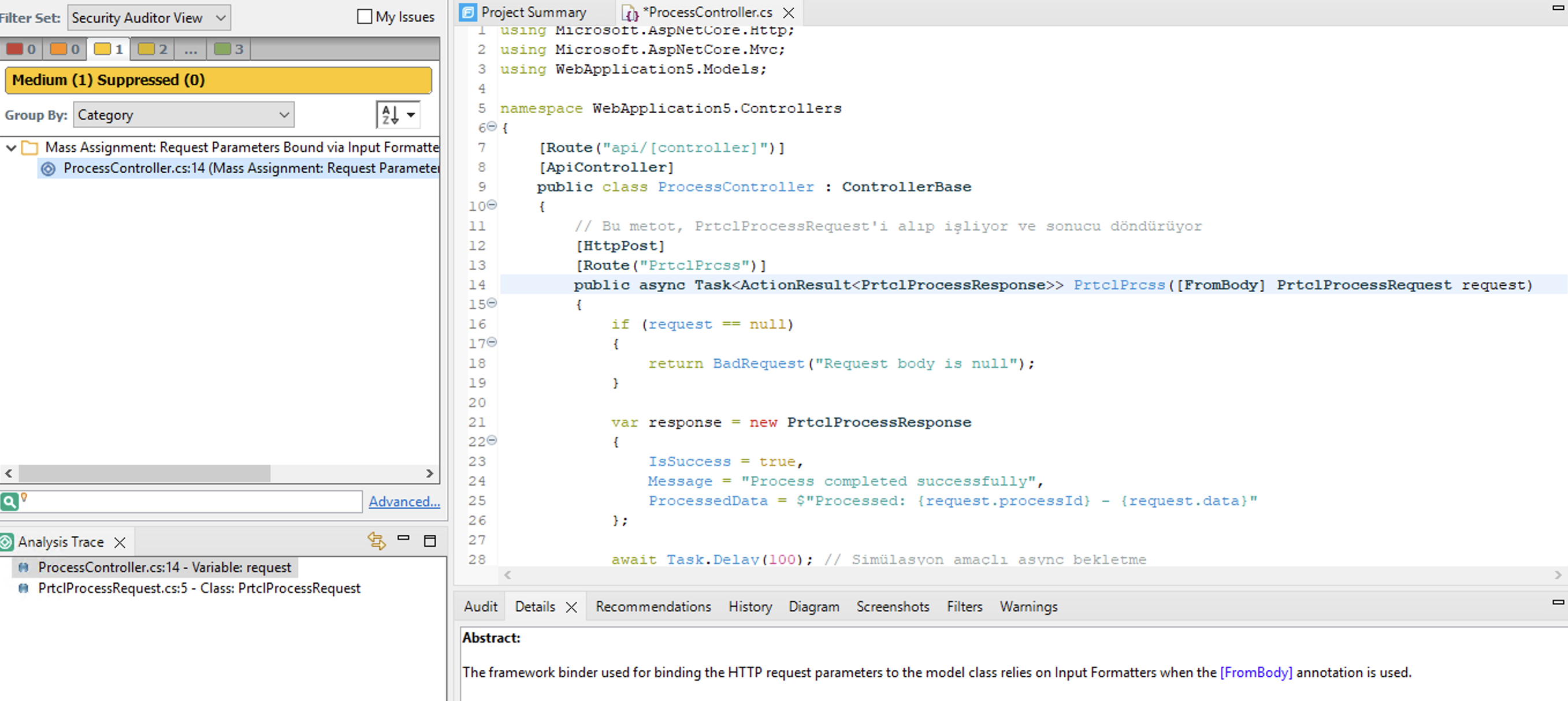Collapse the method fold at line 15
The image size is (1568, 701).
point(492,303)
